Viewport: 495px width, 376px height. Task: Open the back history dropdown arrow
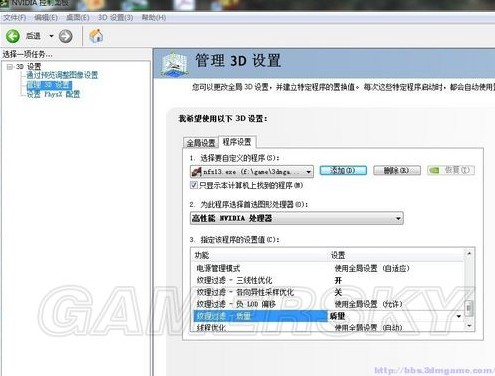51,36
